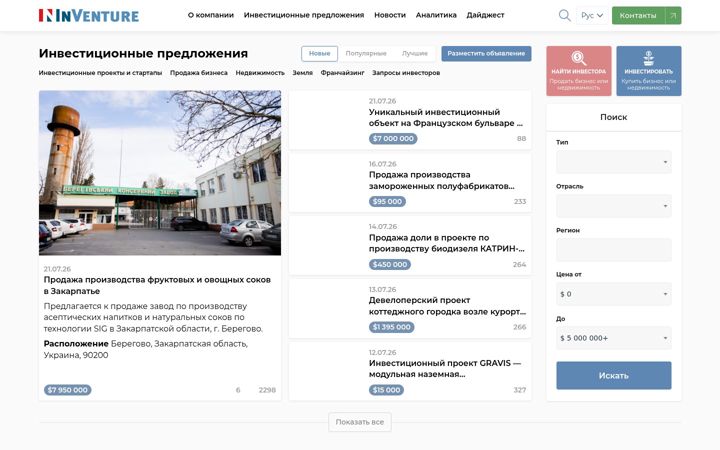This screenshot has width=720, height=450.
Task: Click the arrow icon on Контакты button
Action: (x=673, y=16)
